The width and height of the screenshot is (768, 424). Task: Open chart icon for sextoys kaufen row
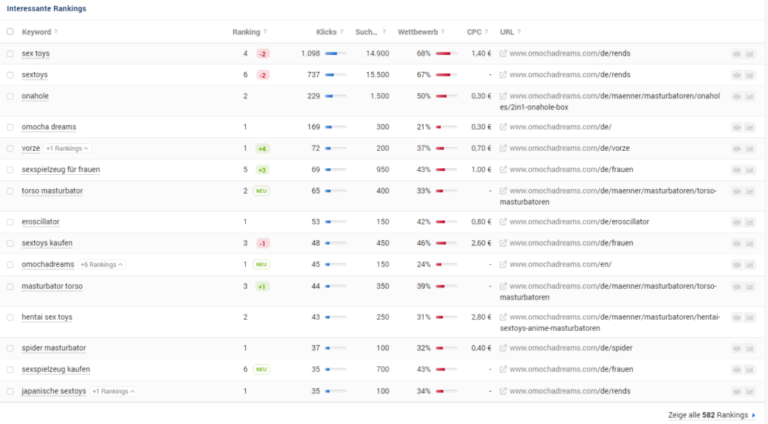point(750,244)
